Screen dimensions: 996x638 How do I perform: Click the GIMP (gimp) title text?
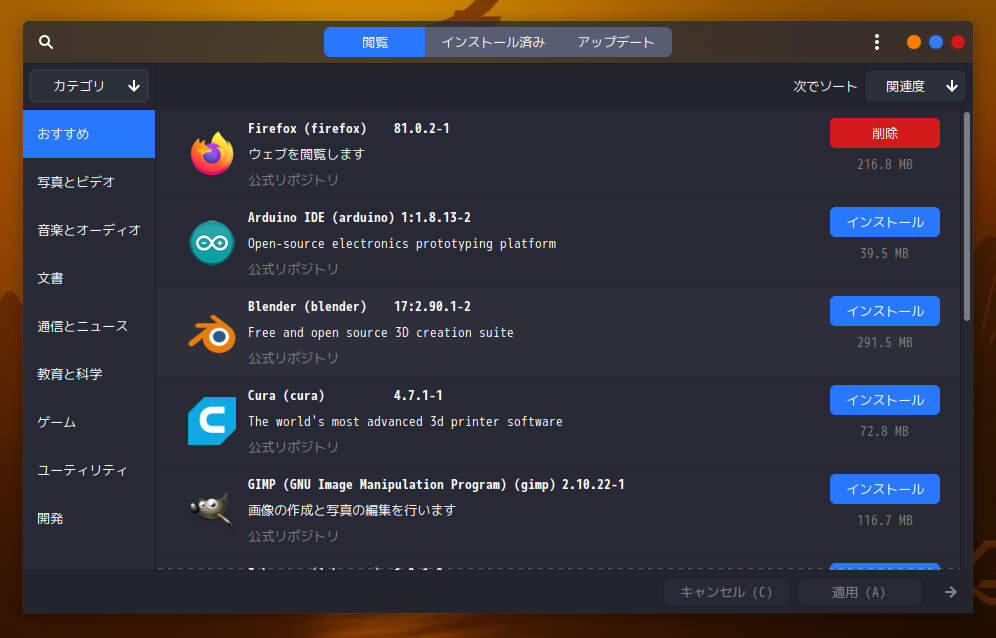tap(401, 484)
